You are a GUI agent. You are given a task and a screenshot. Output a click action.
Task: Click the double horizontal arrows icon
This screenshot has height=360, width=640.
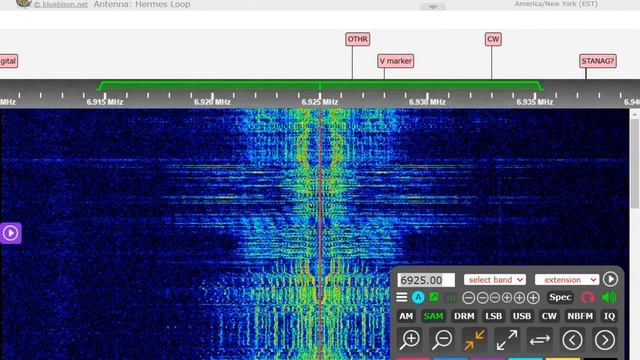coord(540,340)
